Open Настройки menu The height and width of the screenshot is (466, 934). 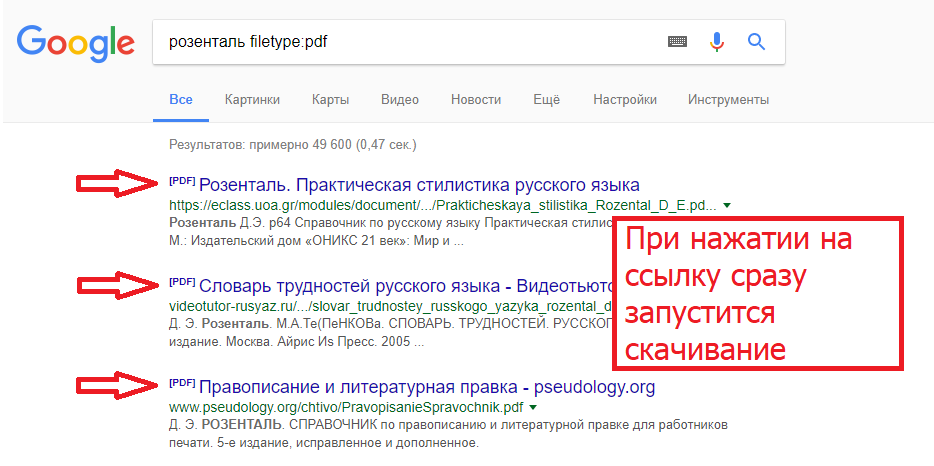click(x=625, y=100)
